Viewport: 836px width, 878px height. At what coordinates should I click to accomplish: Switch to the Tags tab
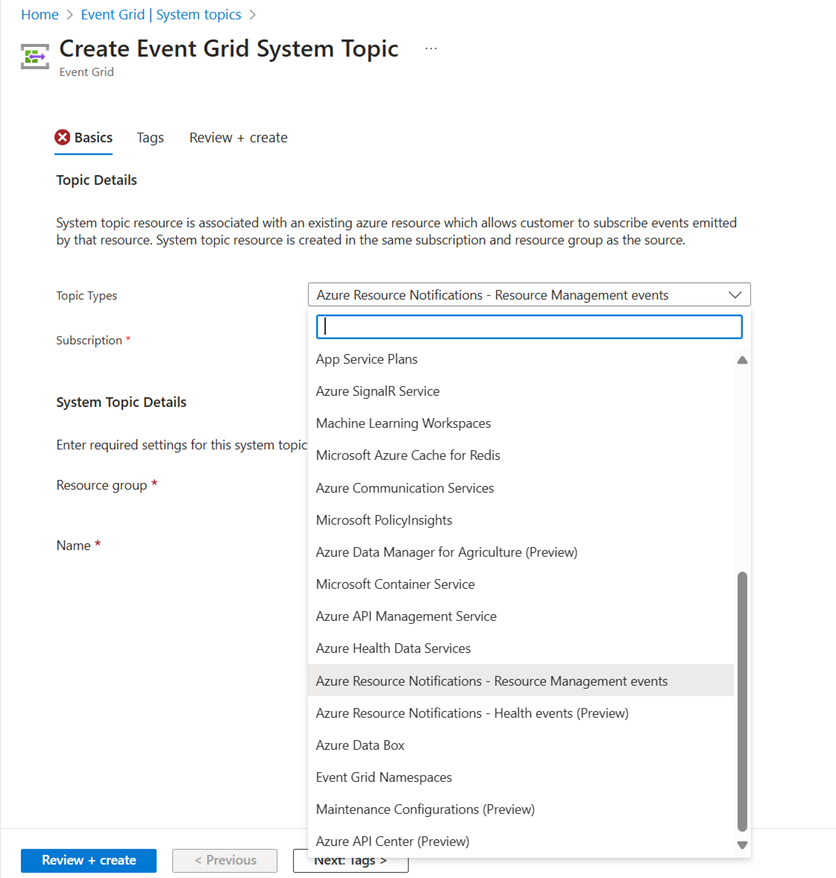pos(150,138)
